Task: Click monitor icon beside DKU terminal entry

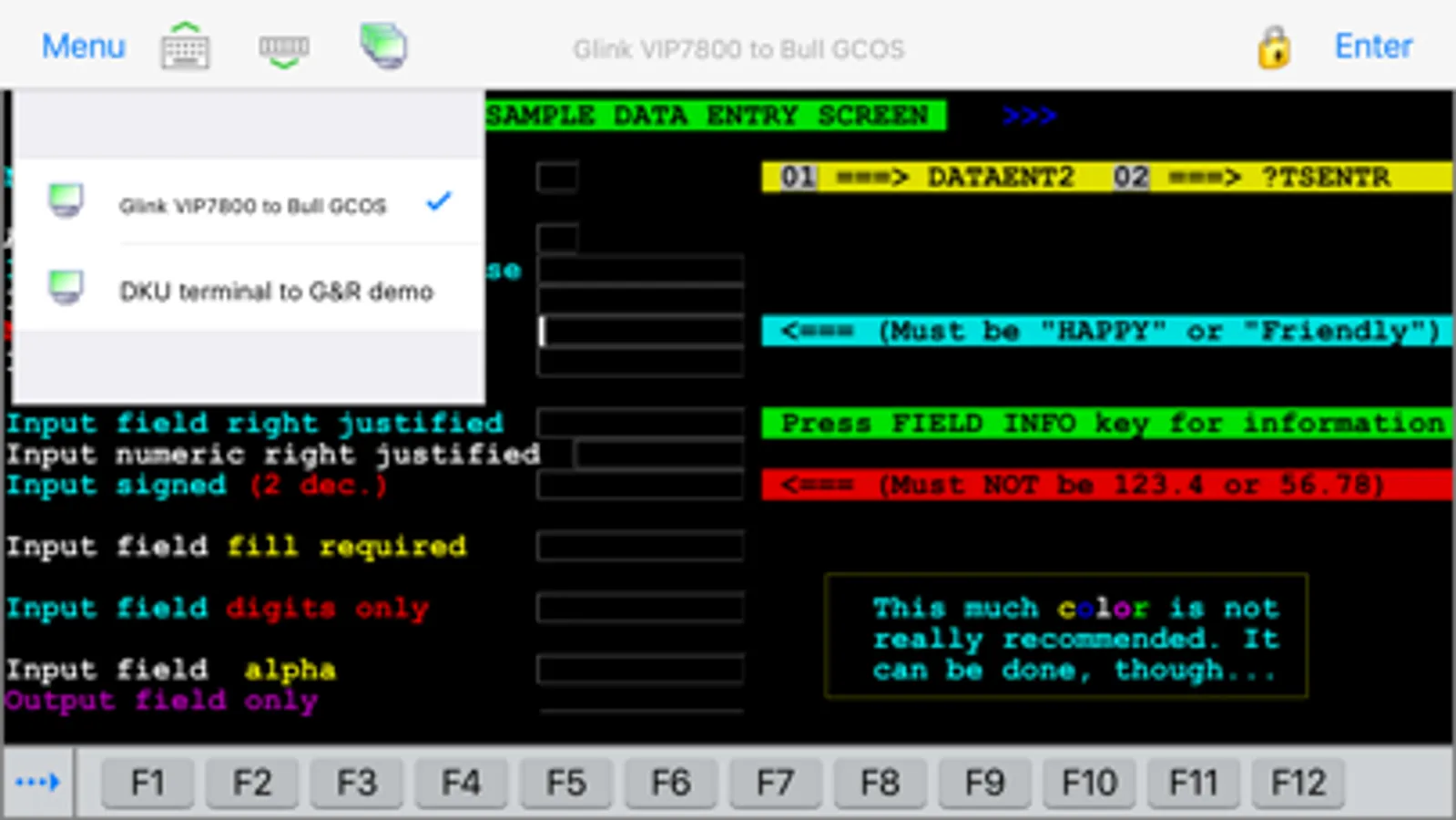Action: 66,288
